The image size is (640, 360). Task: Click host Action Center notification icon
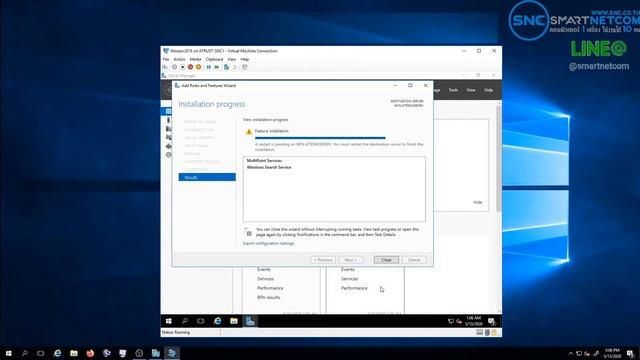point(631,353)
